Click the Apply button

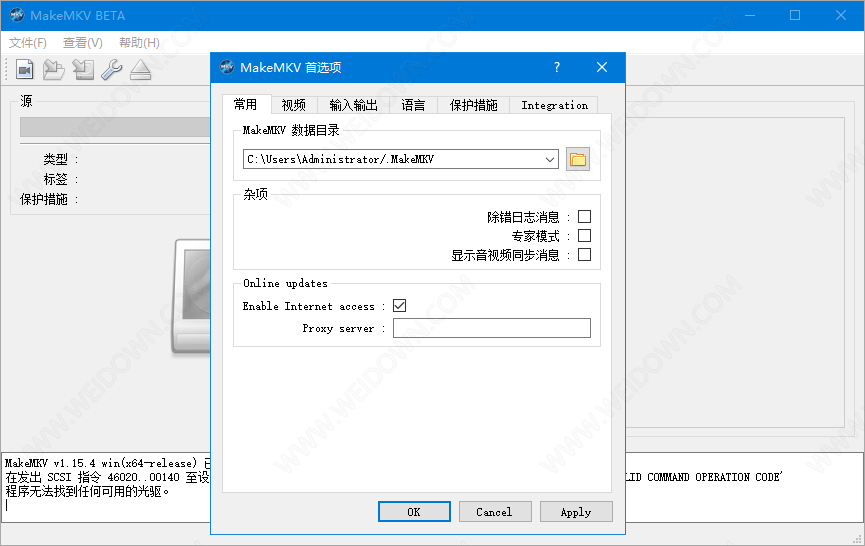pos(576,512)
